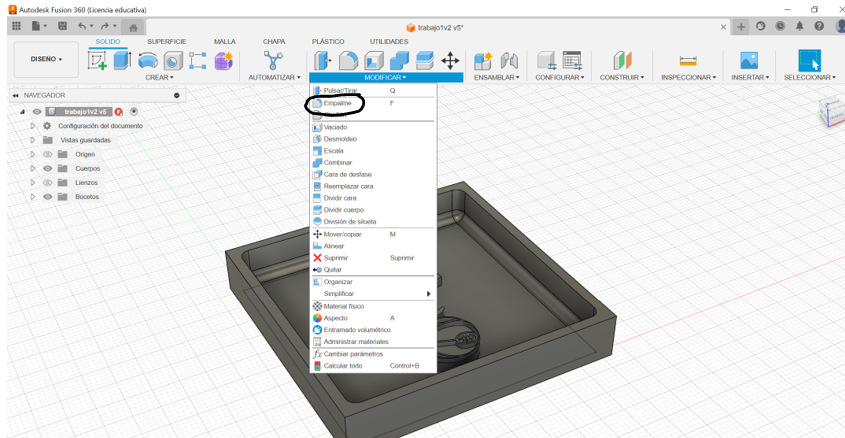Open the DISEÑO workspace dropdown
The width and height of the screenshot is (845, 438).
pyautogui.click(x=46, y=59)
